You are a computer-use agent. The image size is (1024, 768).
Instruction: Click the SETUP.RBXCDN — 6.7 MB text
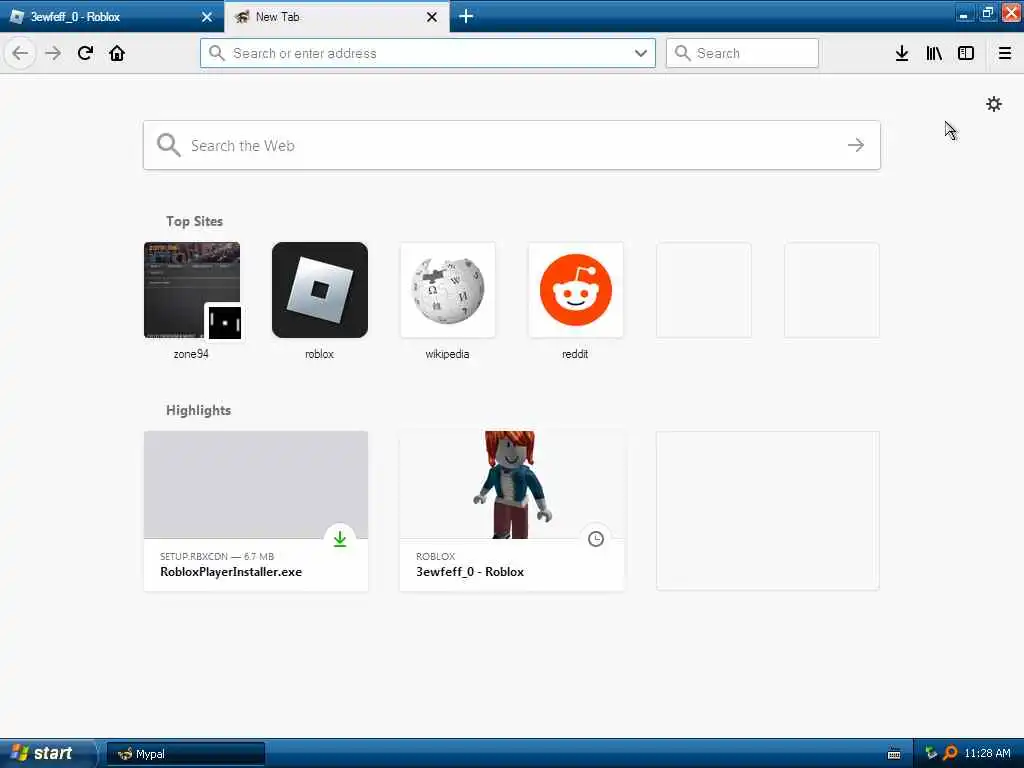[217, 556]
